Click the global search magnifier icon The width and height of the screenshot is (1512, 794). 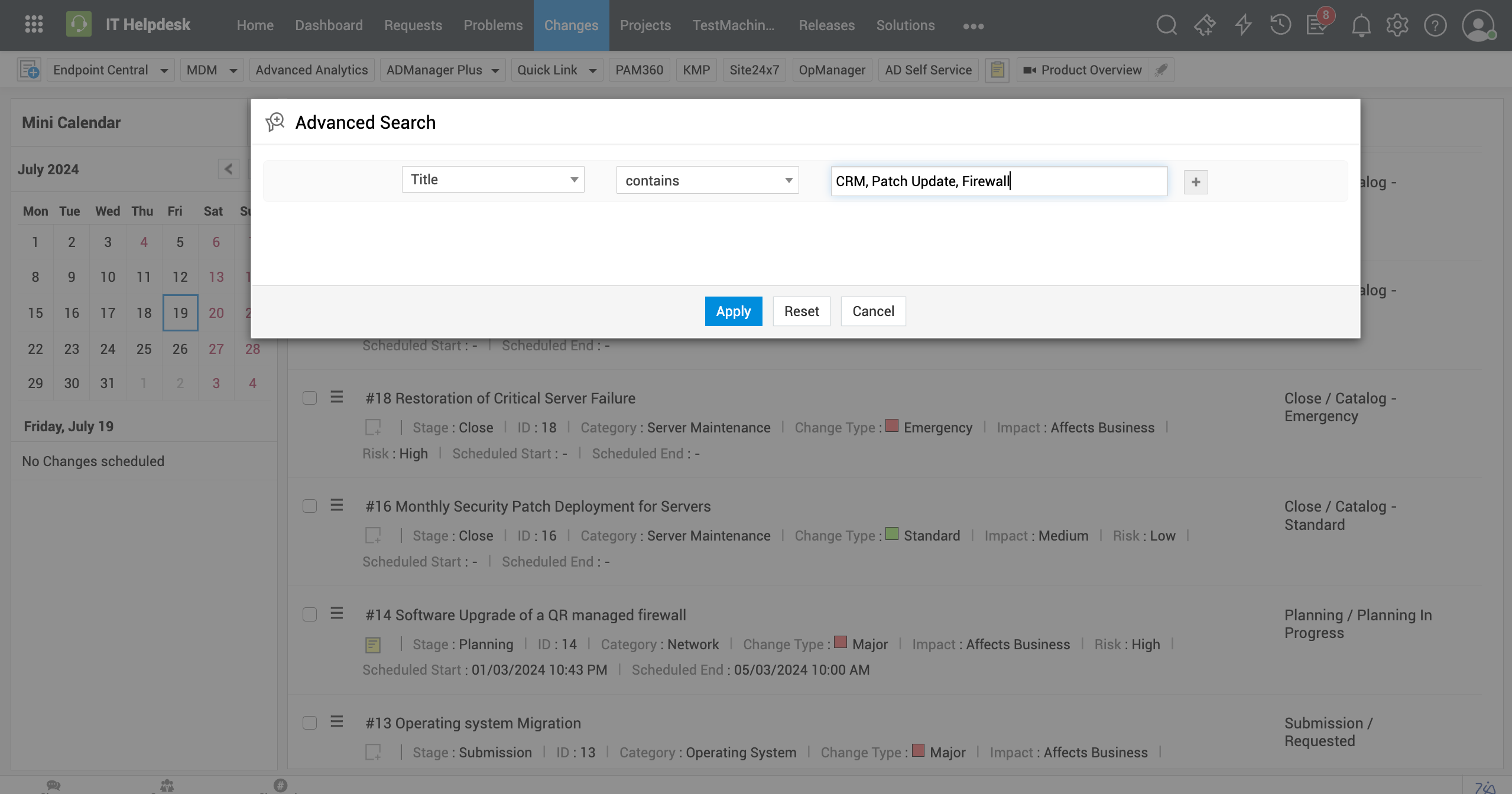coord(1166,25)
